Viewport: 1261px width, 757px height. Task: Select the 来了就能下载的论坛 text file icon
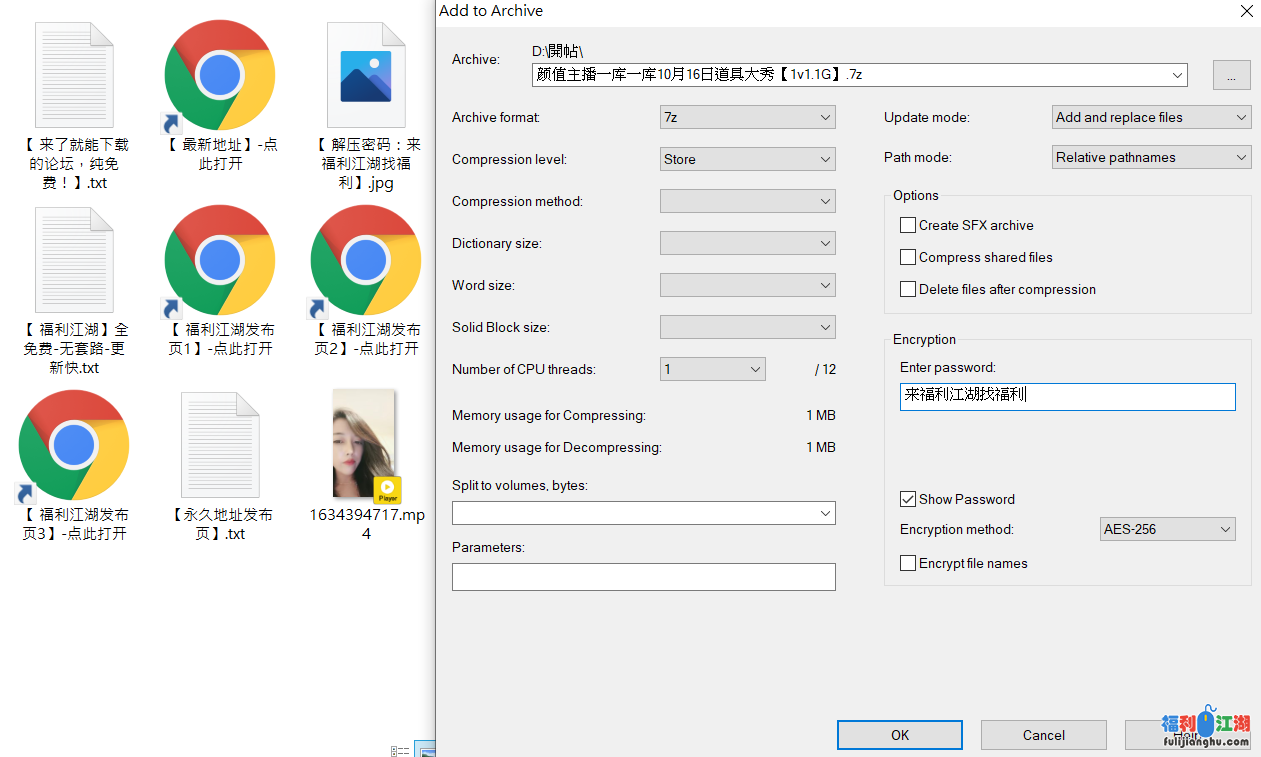point(74,75)
